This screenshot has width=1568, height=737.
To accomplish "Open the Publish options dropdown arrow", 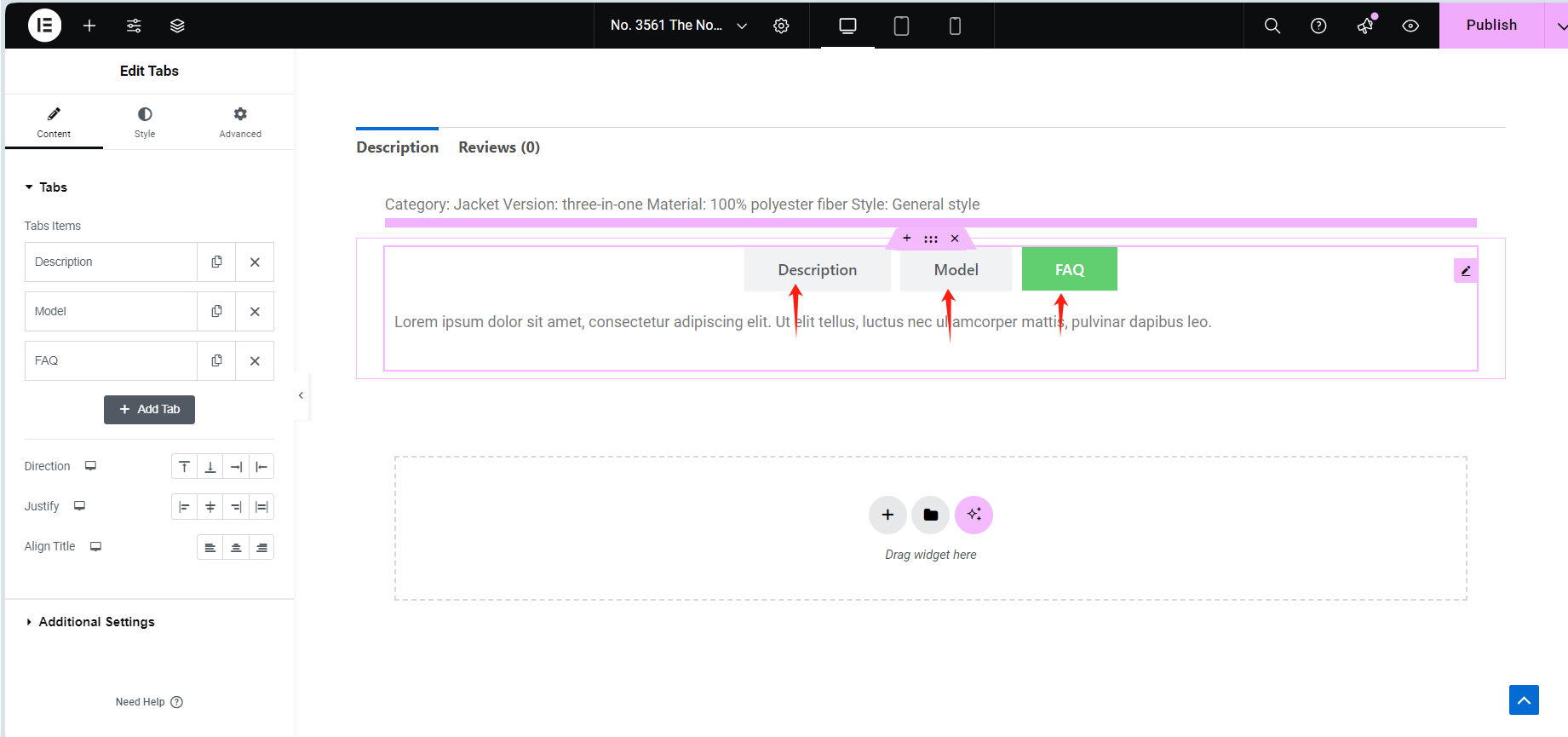I will [1559, 26].
